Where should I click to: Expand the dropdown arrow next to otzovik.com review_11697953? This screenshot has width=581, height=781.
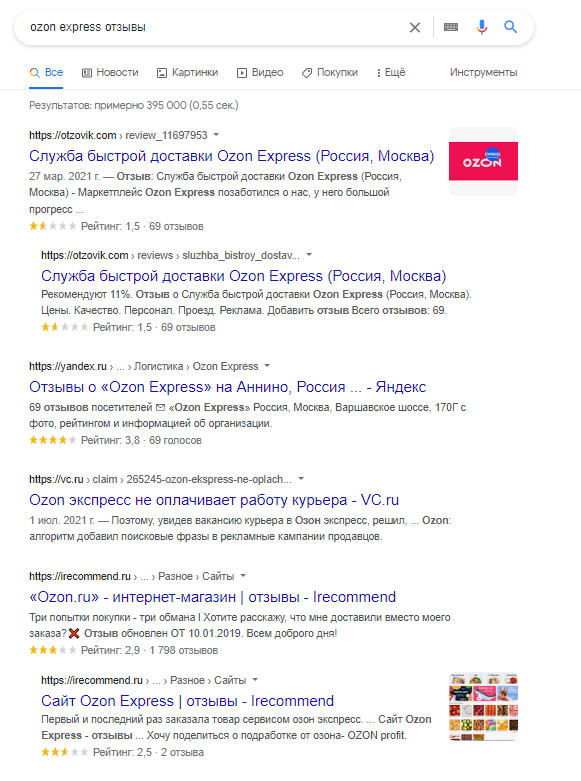coord(216,135)
